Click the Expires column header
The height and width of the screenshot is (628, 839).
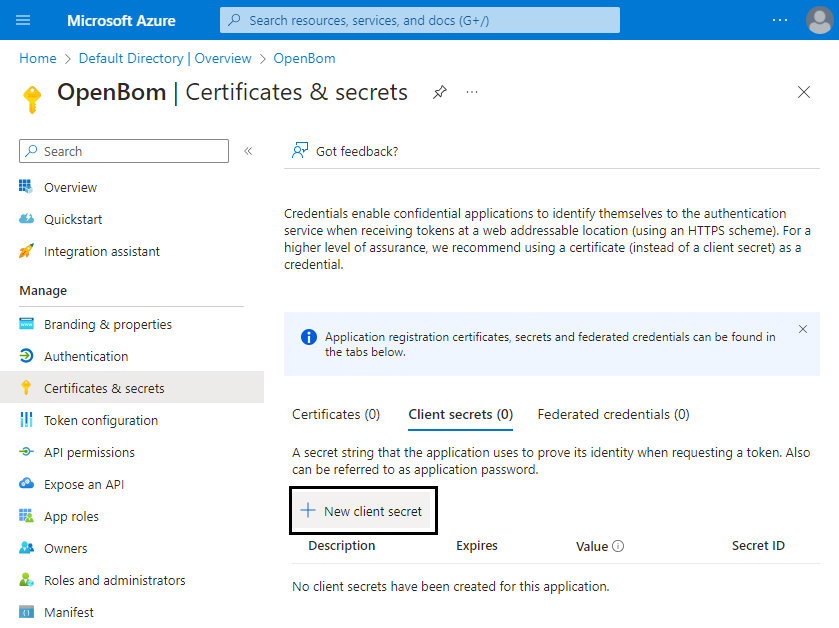click(x=476, y=546)
